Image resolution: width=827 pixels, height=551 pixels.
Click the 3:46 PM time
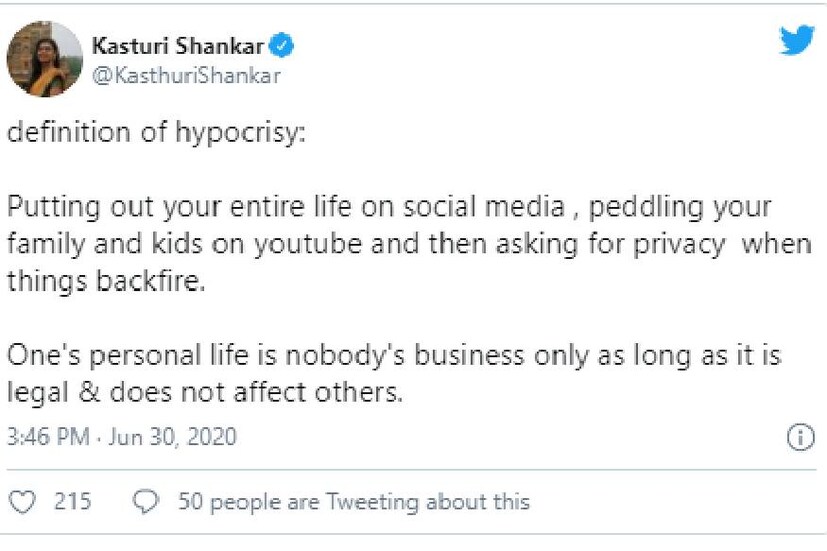click(x=45, y=438)
